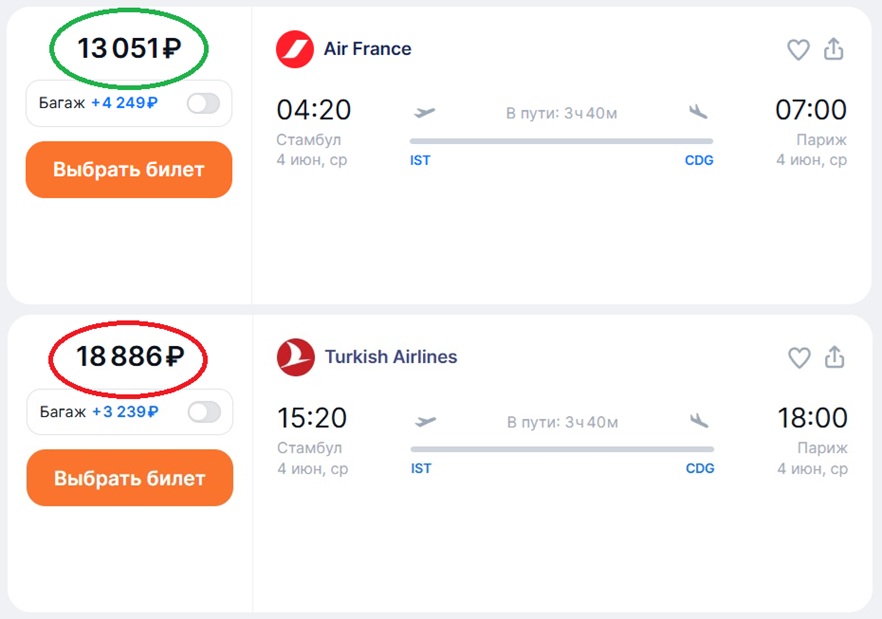This screenshot has width=882, height=619.
Task: Select the 13 051₽ ticket button
Action: point(129,169)
